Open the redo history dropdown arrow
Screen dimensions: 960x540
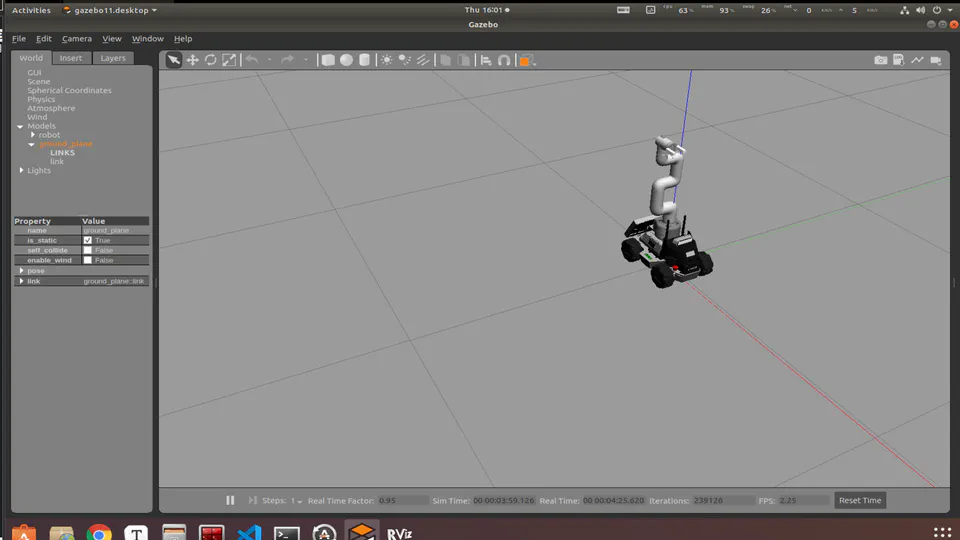(306, 60)
